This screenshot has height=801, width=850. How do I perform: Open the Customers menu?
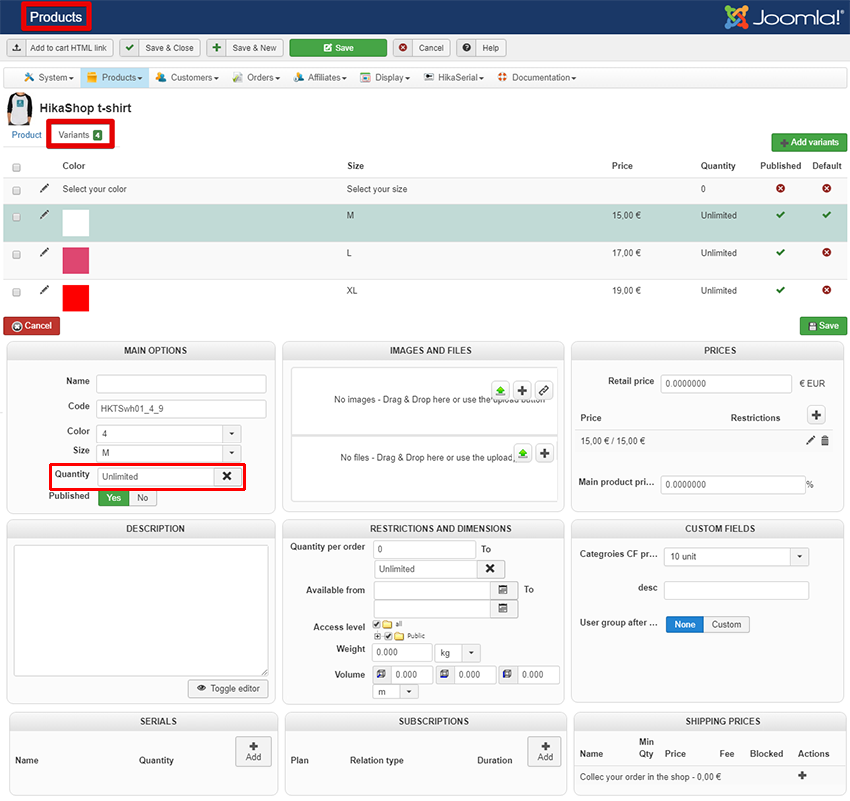click(x=187, y=77)
